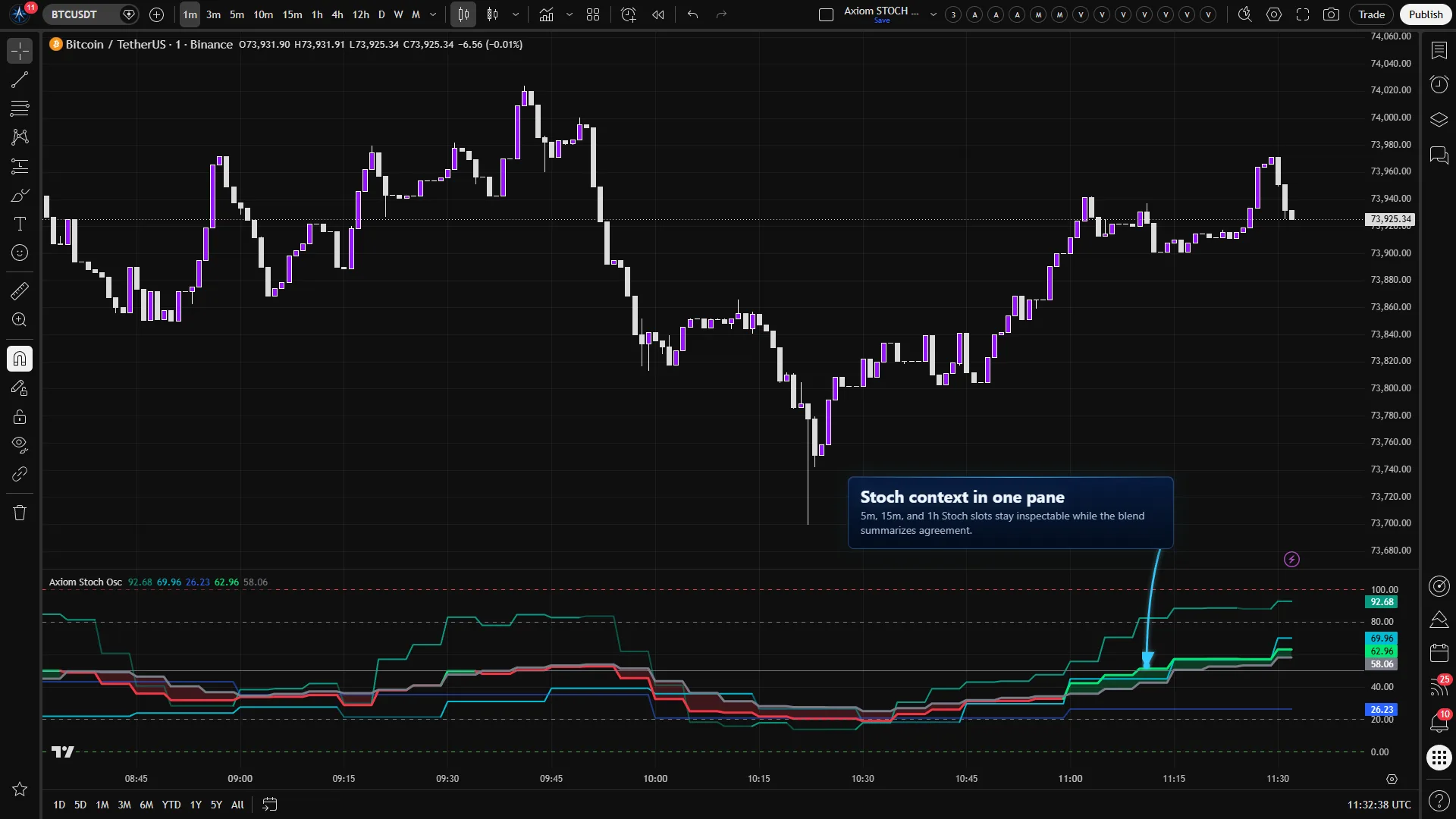The width and height of the screenshot is (1456, 819).
Task: Select the trend line drawing tool
Action: point(20,80)
